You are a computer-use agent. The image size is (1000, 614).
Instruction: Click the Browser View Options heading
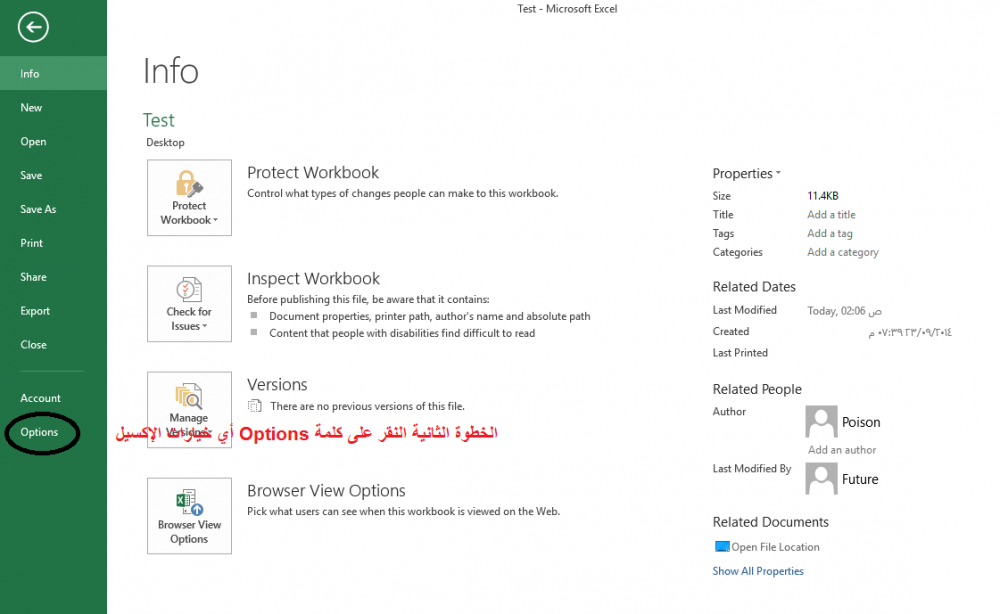click(326, 490)
